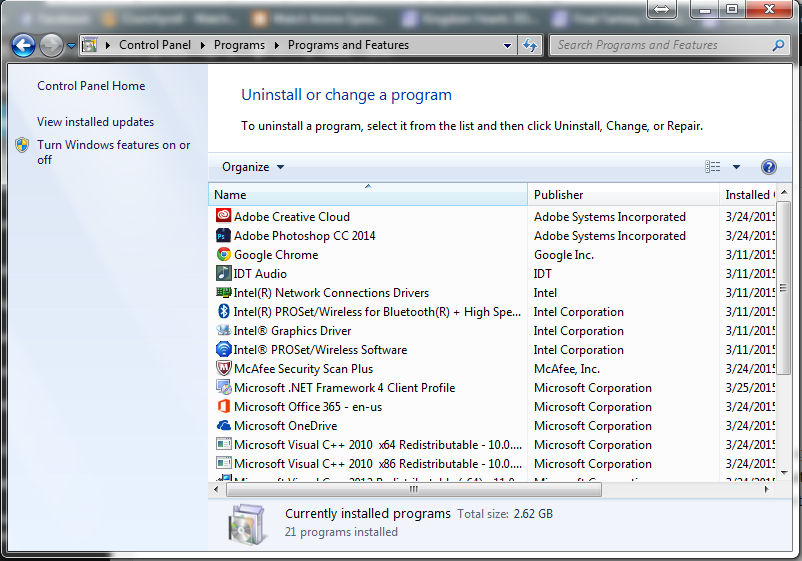
Task: Click the search magnifier icon
Action: point(777,45)
